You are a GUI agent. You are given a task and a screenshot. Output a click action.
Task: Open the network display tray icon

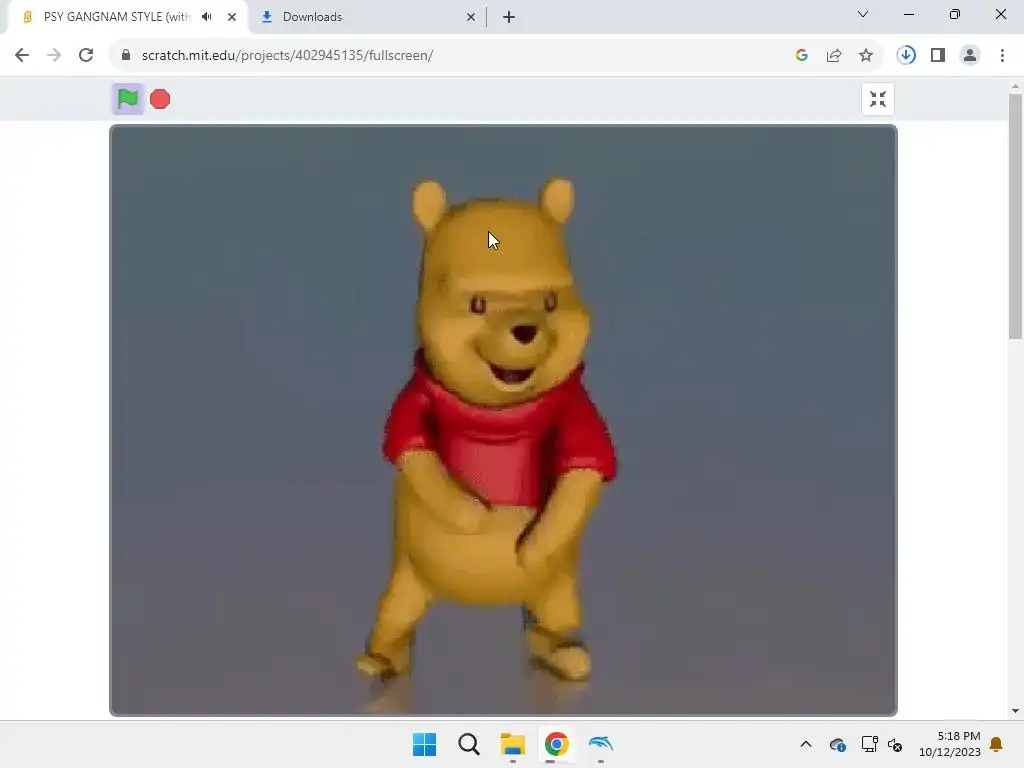click(869, 744)
